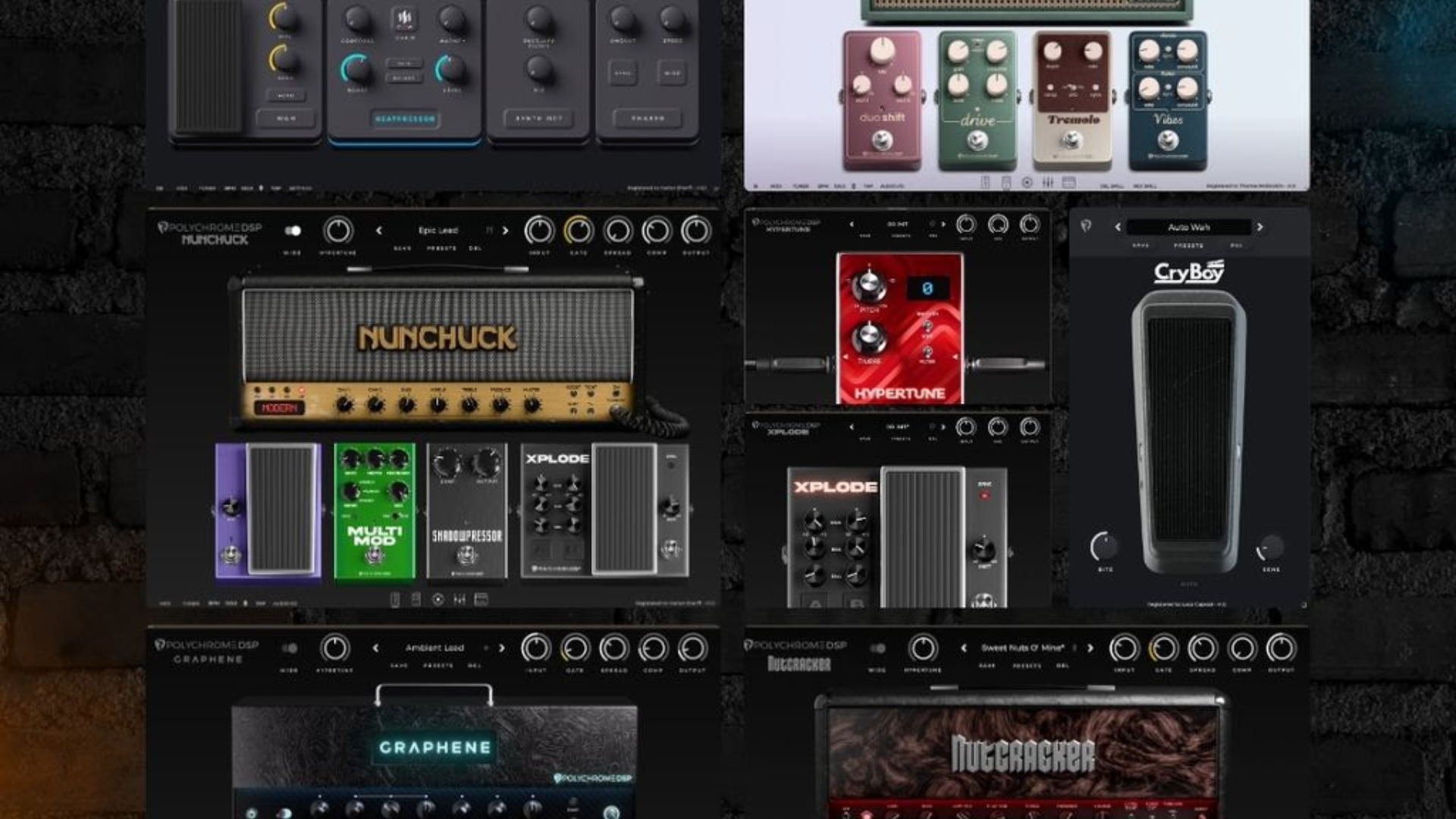Click the Input knob in Nunchuck header
This screenshot has height=819, width=1456.
pyautogui.click(x=539, y=231)
